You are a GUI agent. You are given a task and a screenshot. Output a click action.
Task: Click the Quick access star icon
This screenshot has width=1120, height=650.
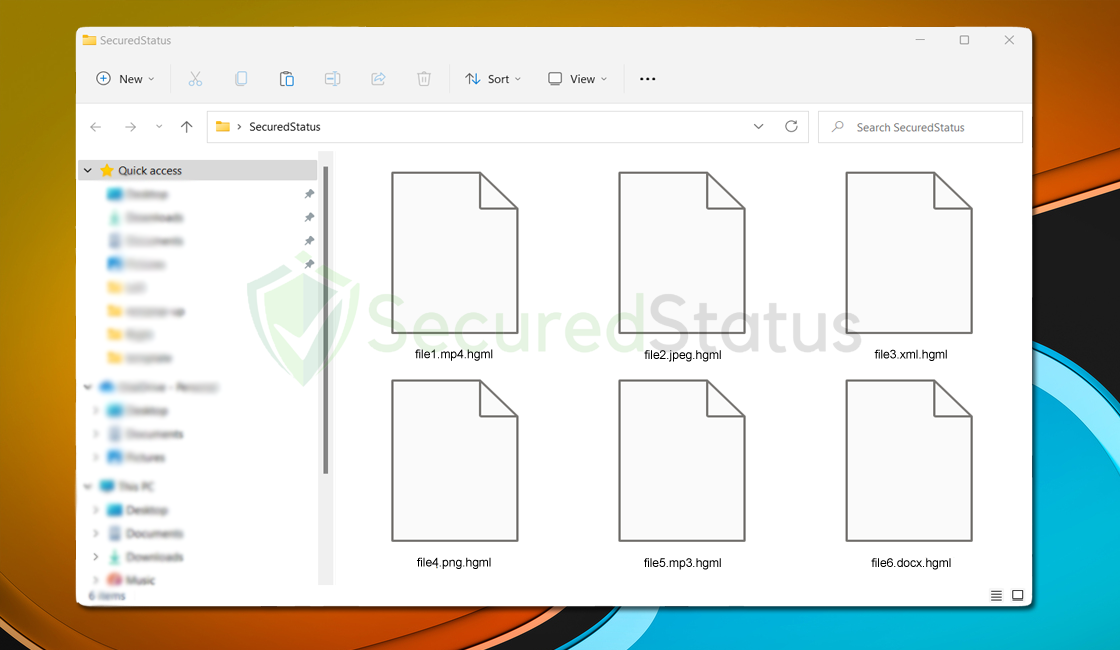pos(106,170)
